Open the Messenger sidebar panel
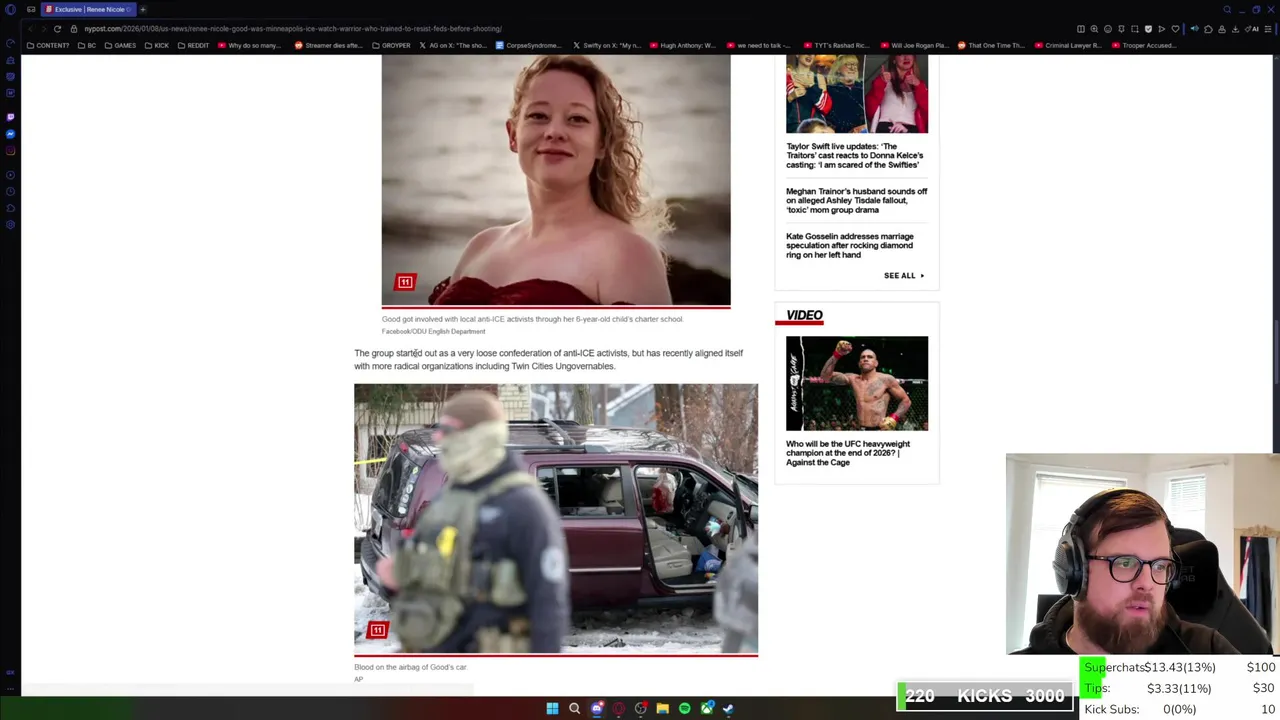This screenshot has height=720, width=1280. pyautogui.click(x=10, y=134)
